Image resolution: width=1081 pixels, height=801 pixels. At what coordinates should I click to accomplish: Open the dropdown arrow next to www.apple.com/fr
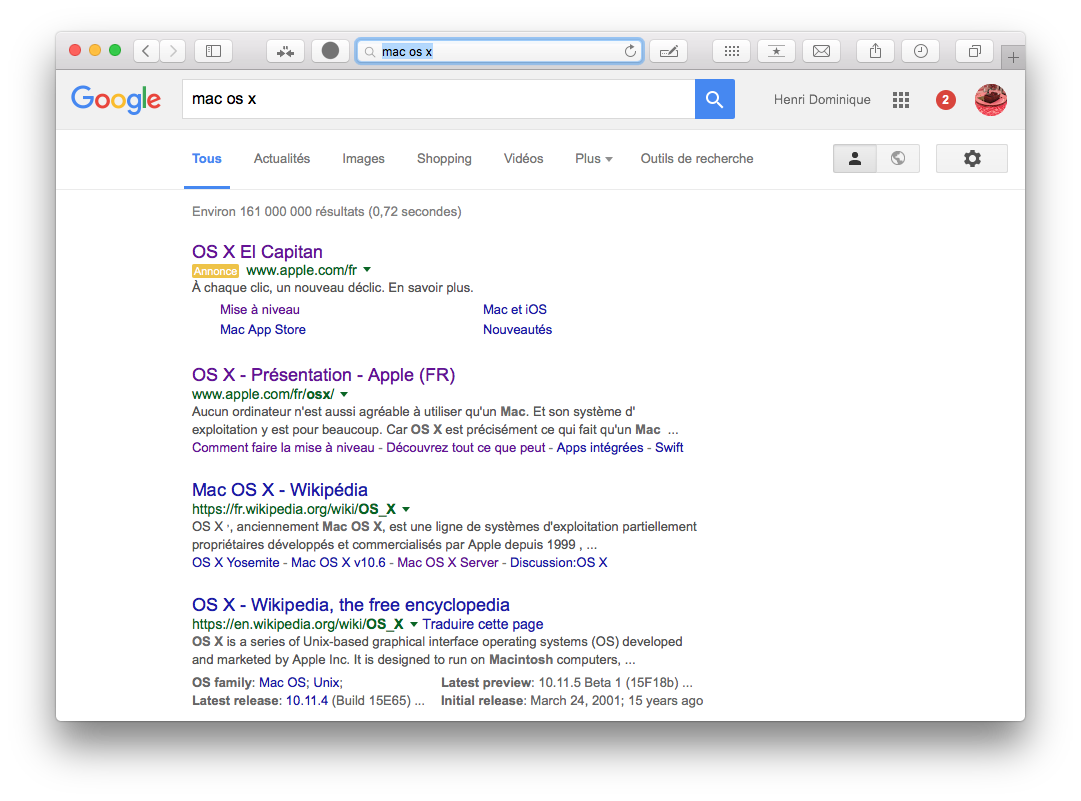[x=367, y=270]
